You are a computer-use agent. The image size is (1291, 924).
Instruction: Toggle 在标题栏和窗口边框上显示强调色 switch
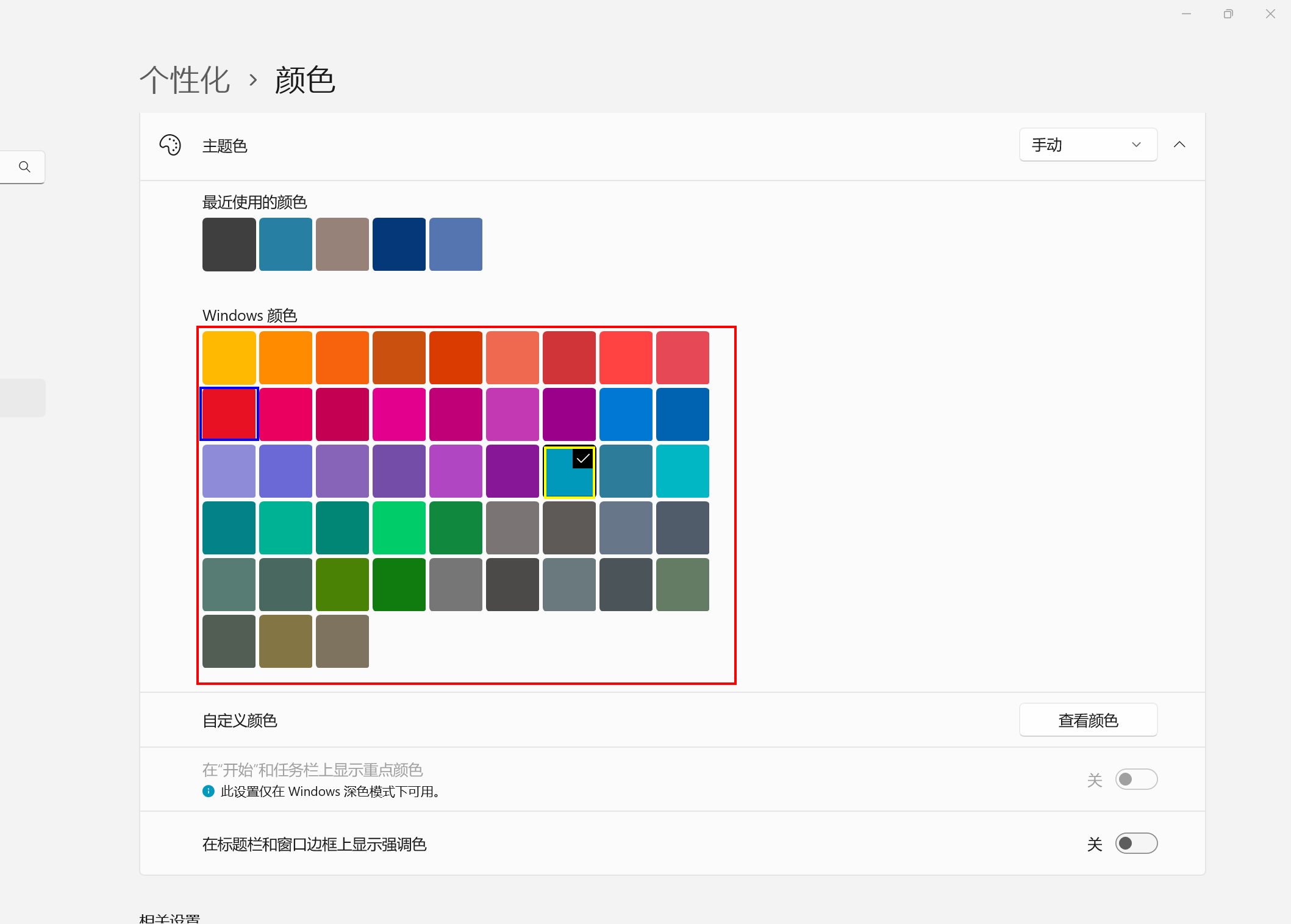click(1136, 843)
